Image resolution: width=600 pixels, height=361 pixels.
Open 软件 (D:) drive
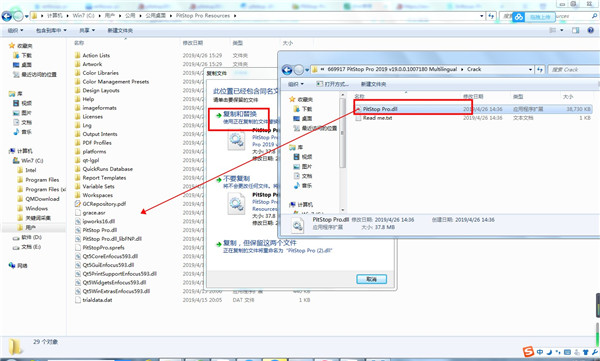click(x=31, y=237)
